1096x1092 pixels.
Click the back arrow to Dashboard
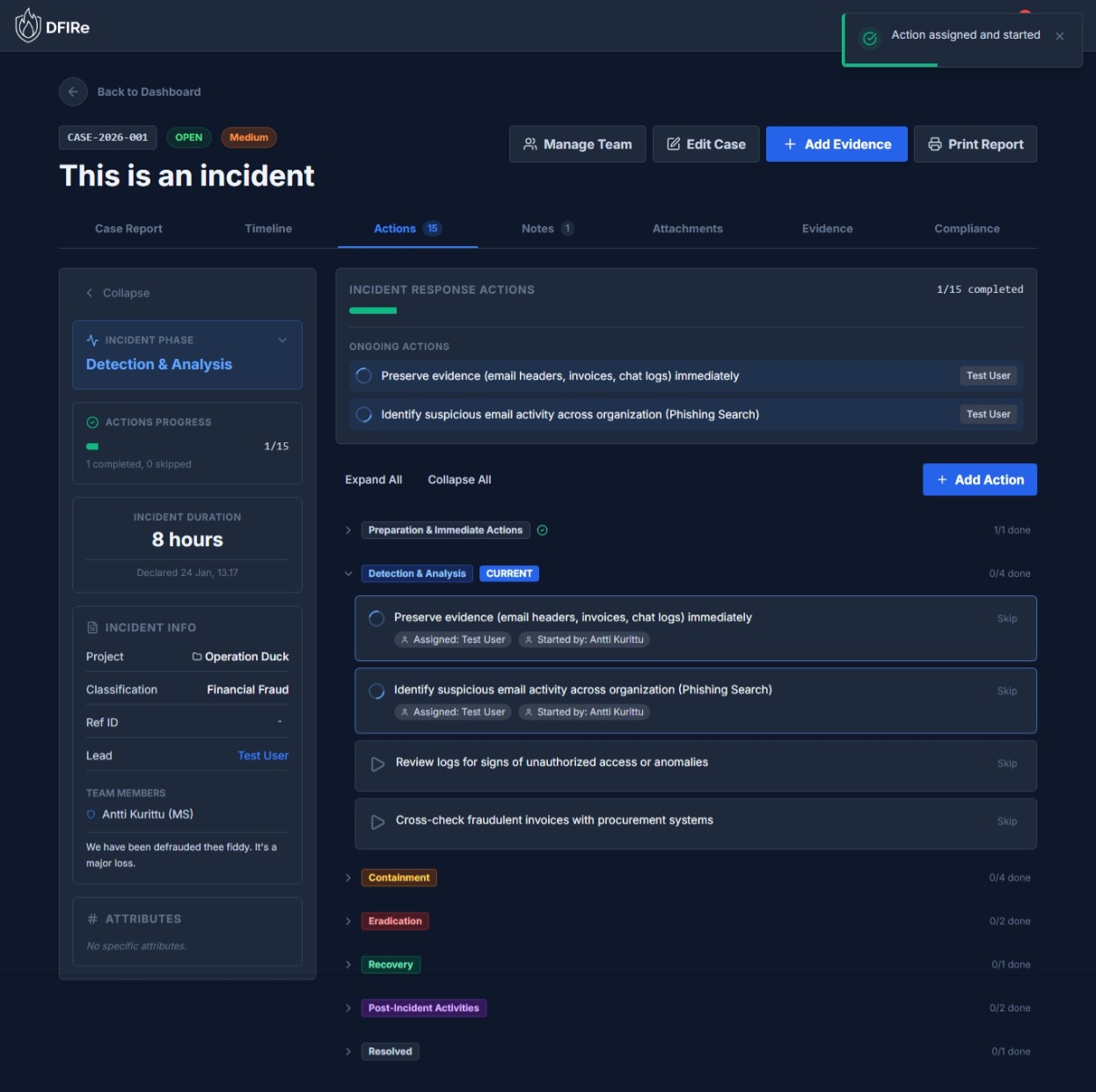click(x=73, y=91)
